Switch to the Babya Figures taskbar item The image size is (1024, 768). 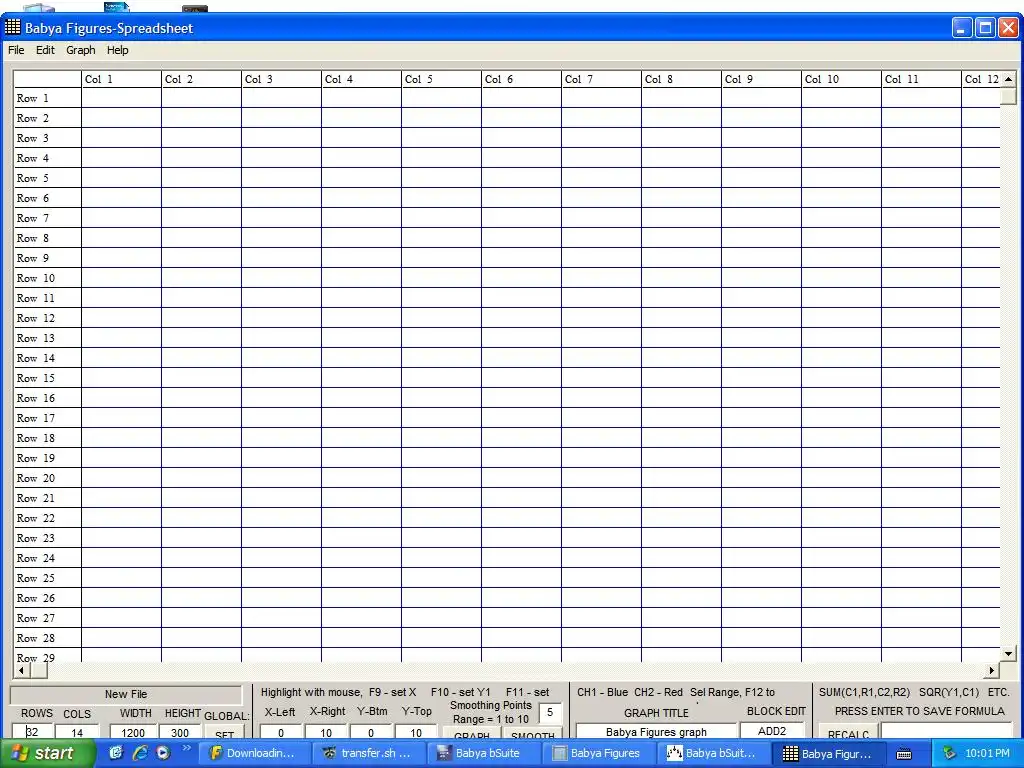point(598,753)
